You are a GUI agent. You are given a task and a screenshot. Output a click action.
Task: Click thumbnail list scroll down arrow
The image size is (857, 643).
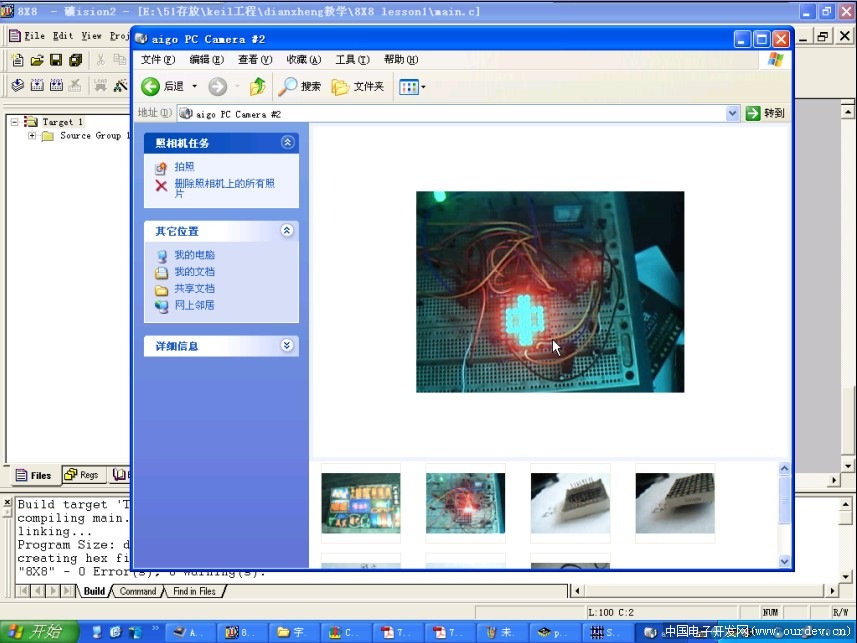click(784, 561)
